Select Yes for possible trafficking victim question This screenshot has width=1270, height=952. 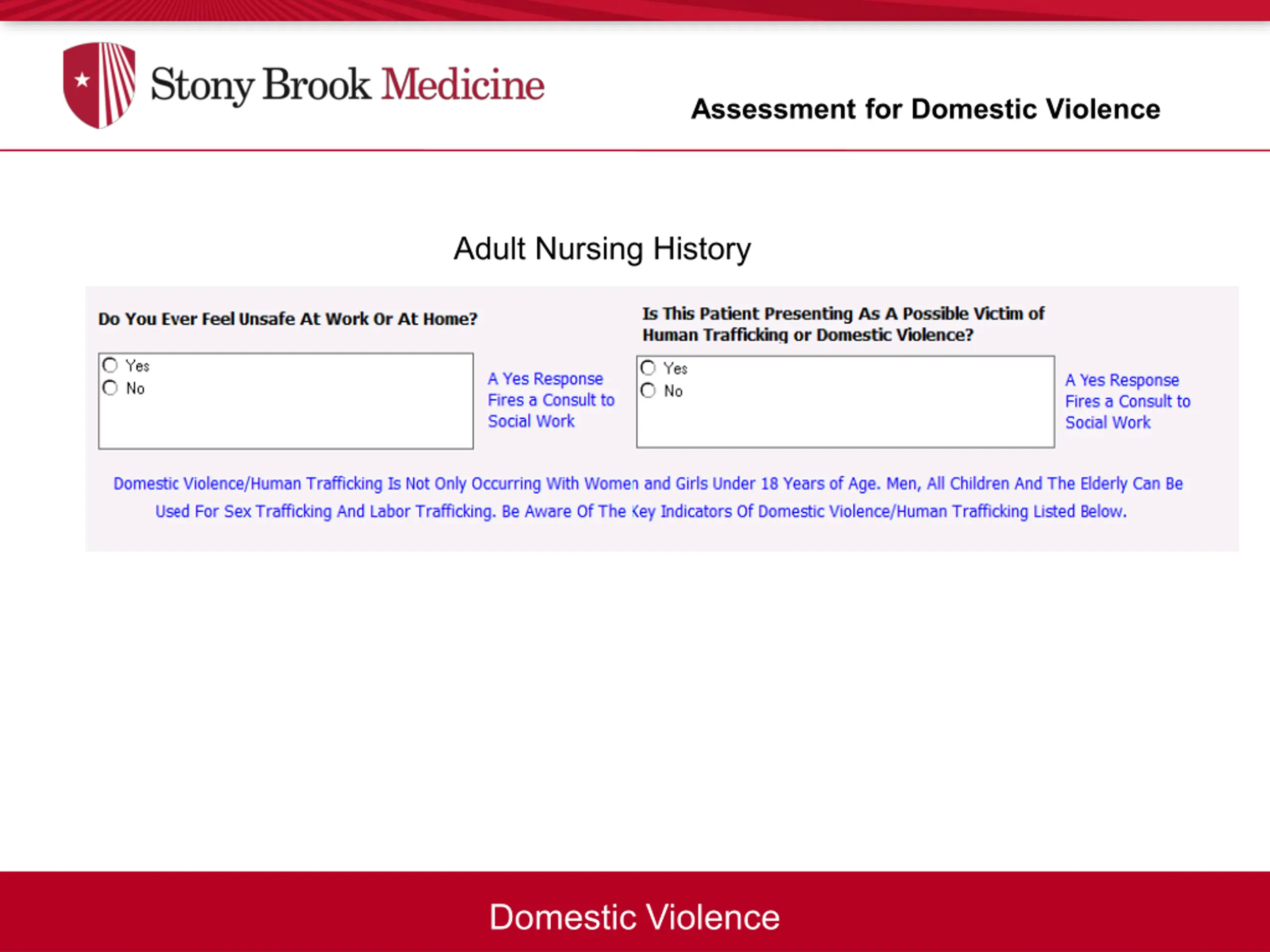click(648, 368)
